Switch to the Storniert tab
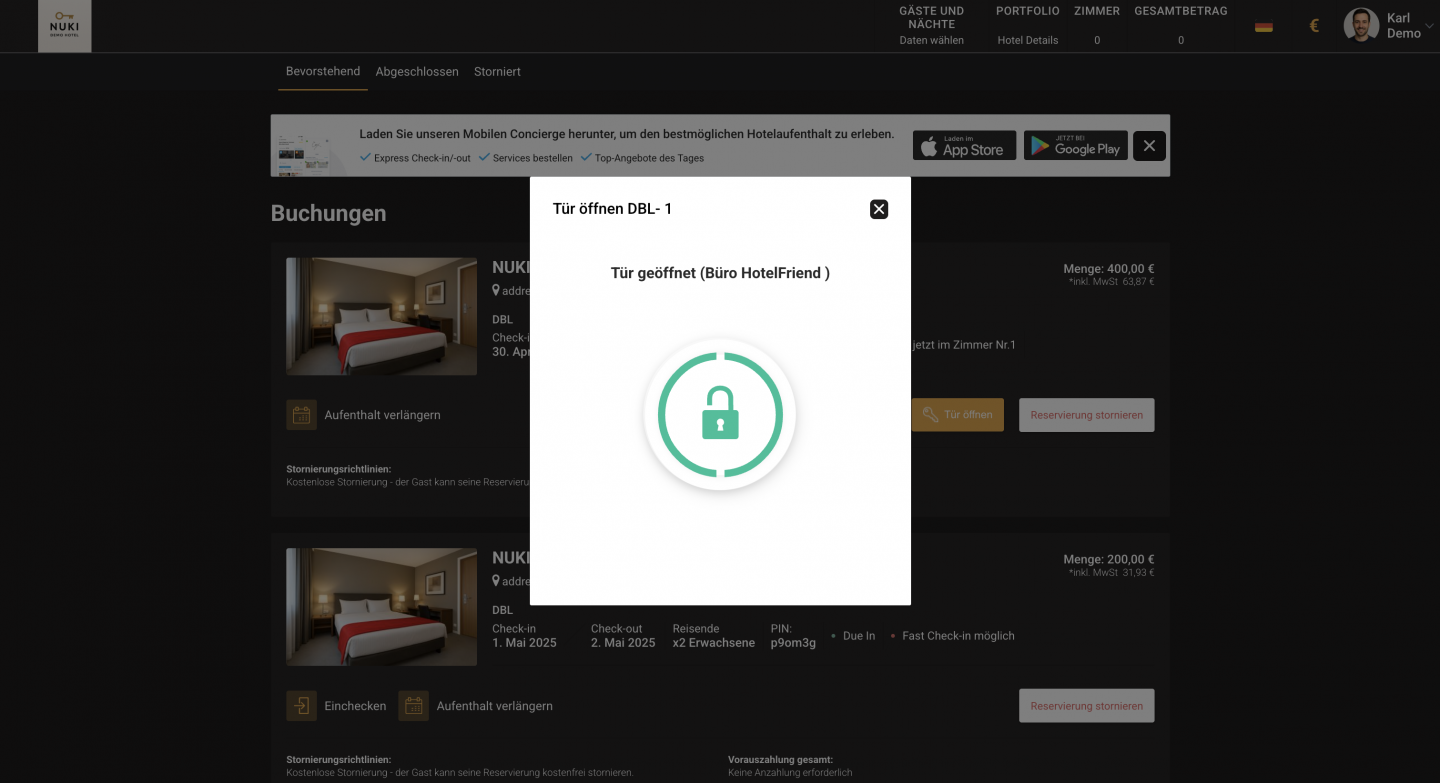 pos(497,72)
